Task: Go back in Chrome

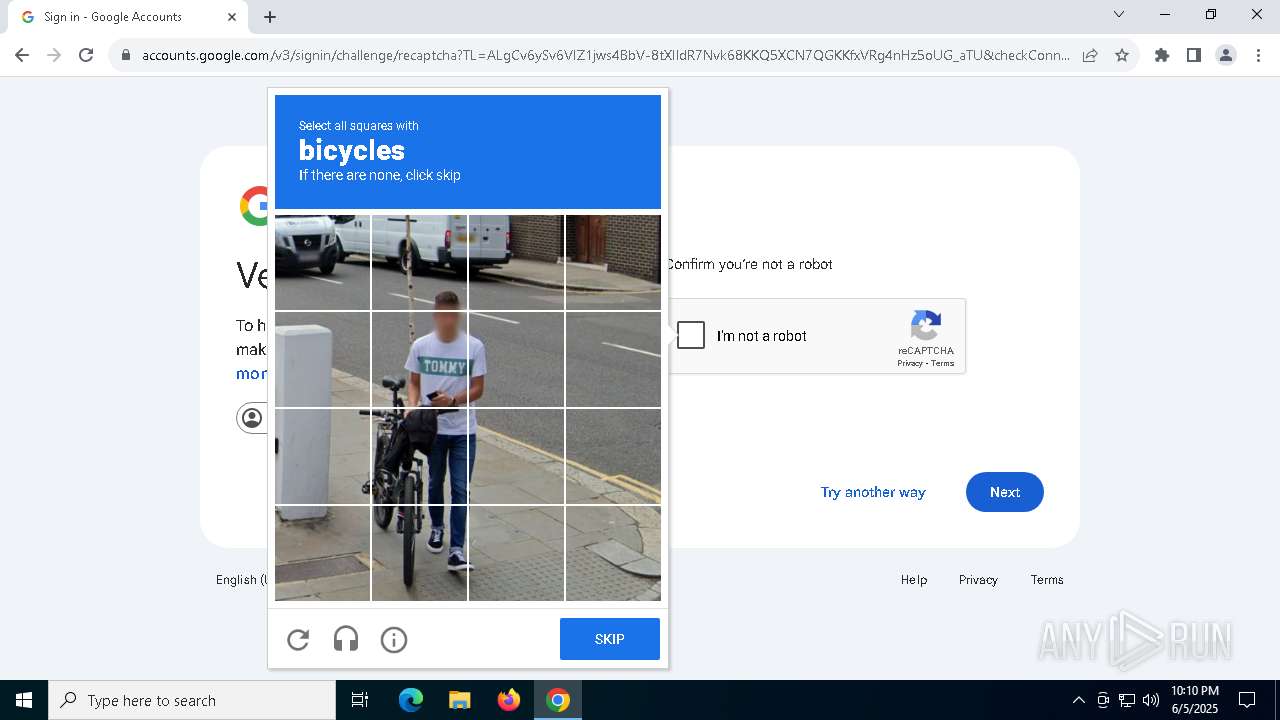Action: coord(22,55)
